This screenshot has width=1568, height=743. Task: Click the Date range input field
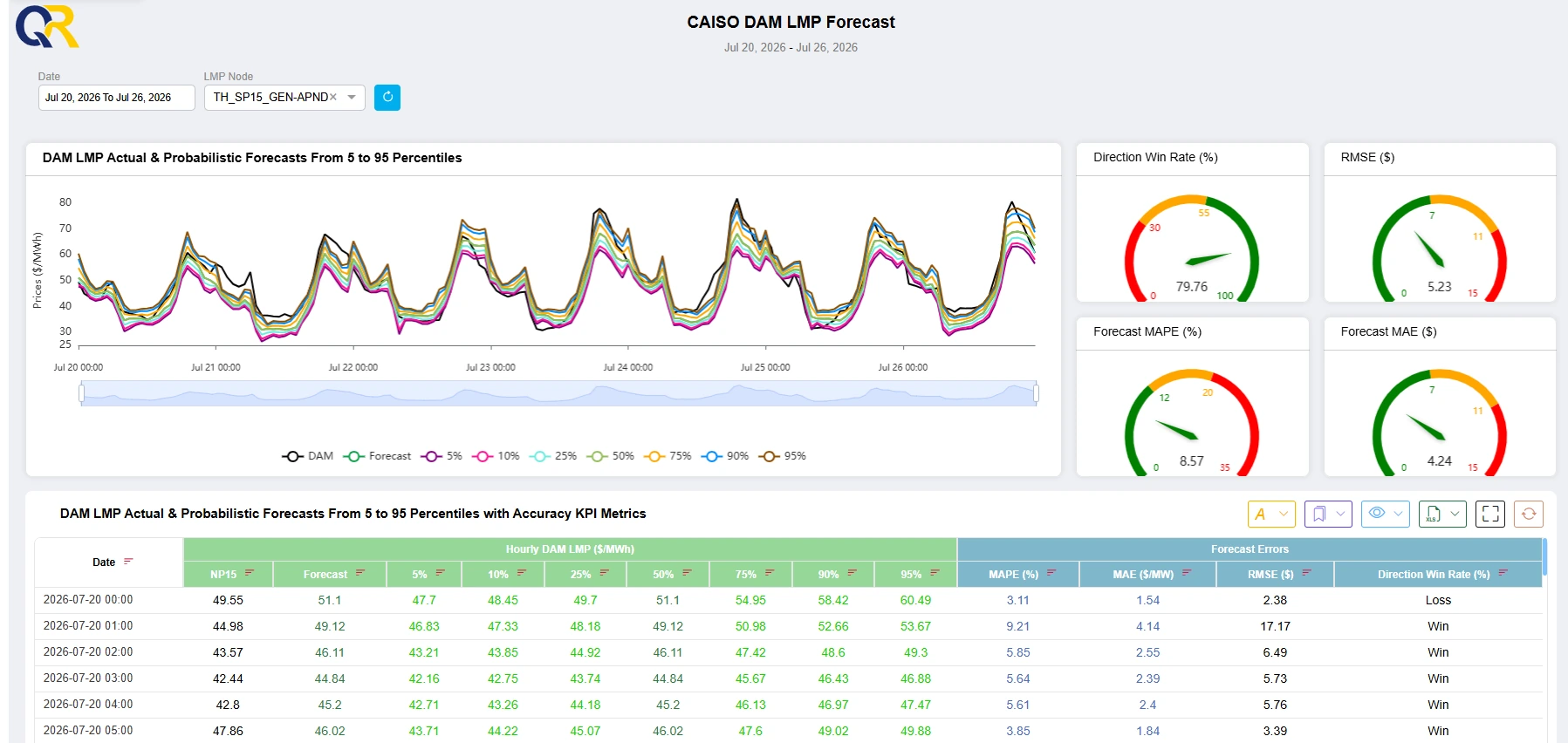click(x=116, y=98)
